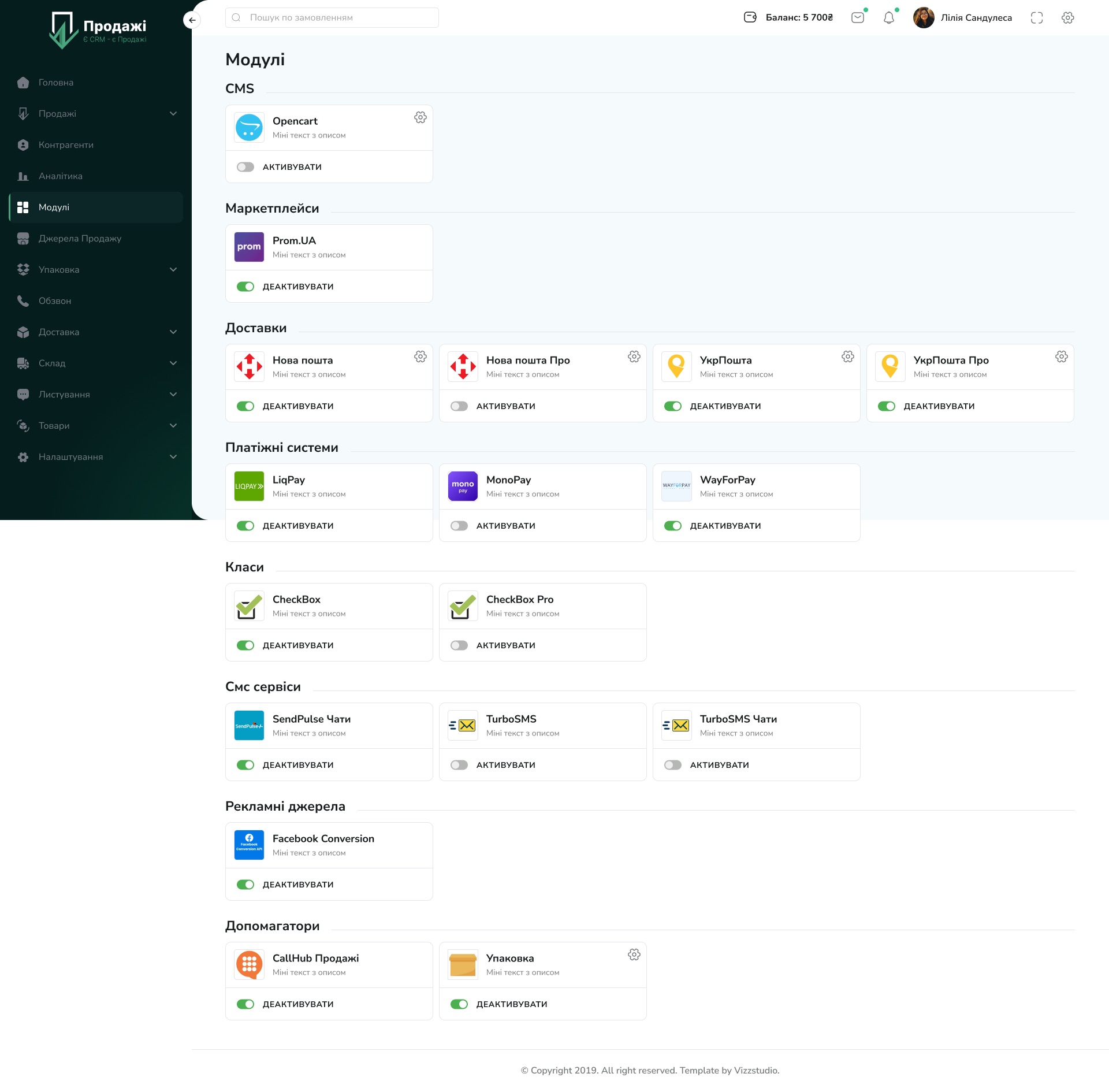Deactivate УкрПошта toggle
Image resolution: width=1109 pixels, height=1092 pixels.
click(x=673, y=406)
